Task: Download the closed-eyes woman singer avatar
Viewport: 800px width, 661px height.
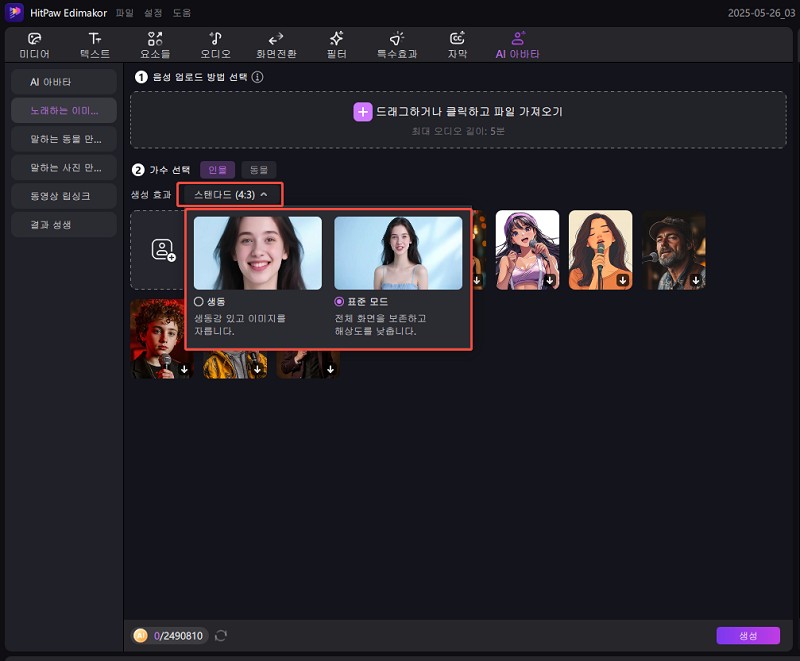Action: pos(623,280)
